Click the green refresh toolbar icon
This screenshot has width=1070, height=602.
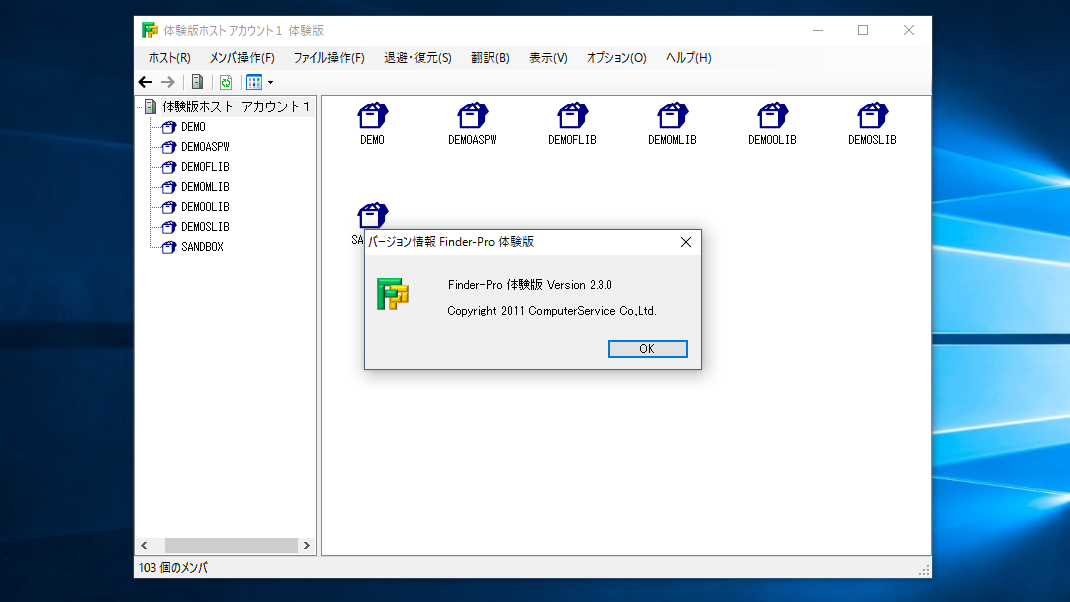point(226,83)
